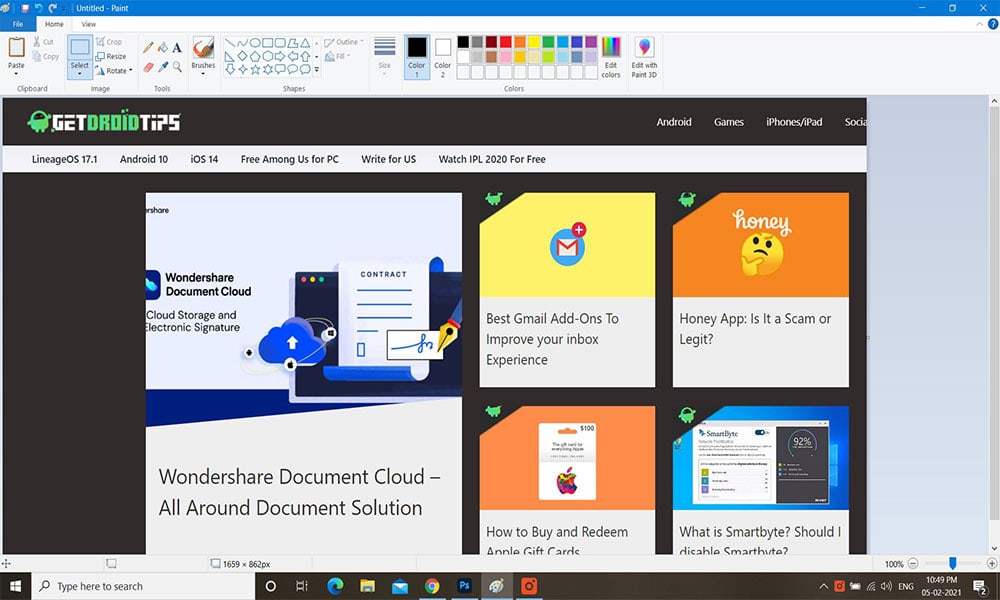
Task: Activate the Color 2 background box
Action: click(x=443, y=57)
